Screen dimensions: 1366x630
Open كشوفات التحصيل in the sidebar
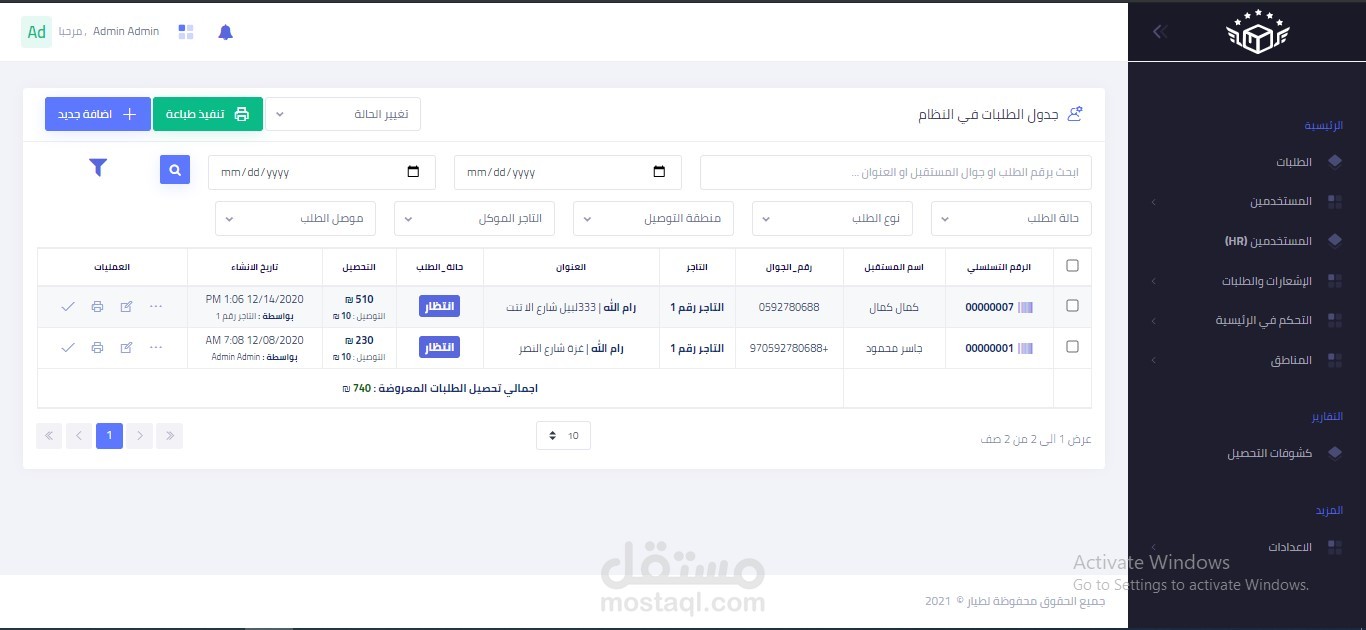point(1246,453)
